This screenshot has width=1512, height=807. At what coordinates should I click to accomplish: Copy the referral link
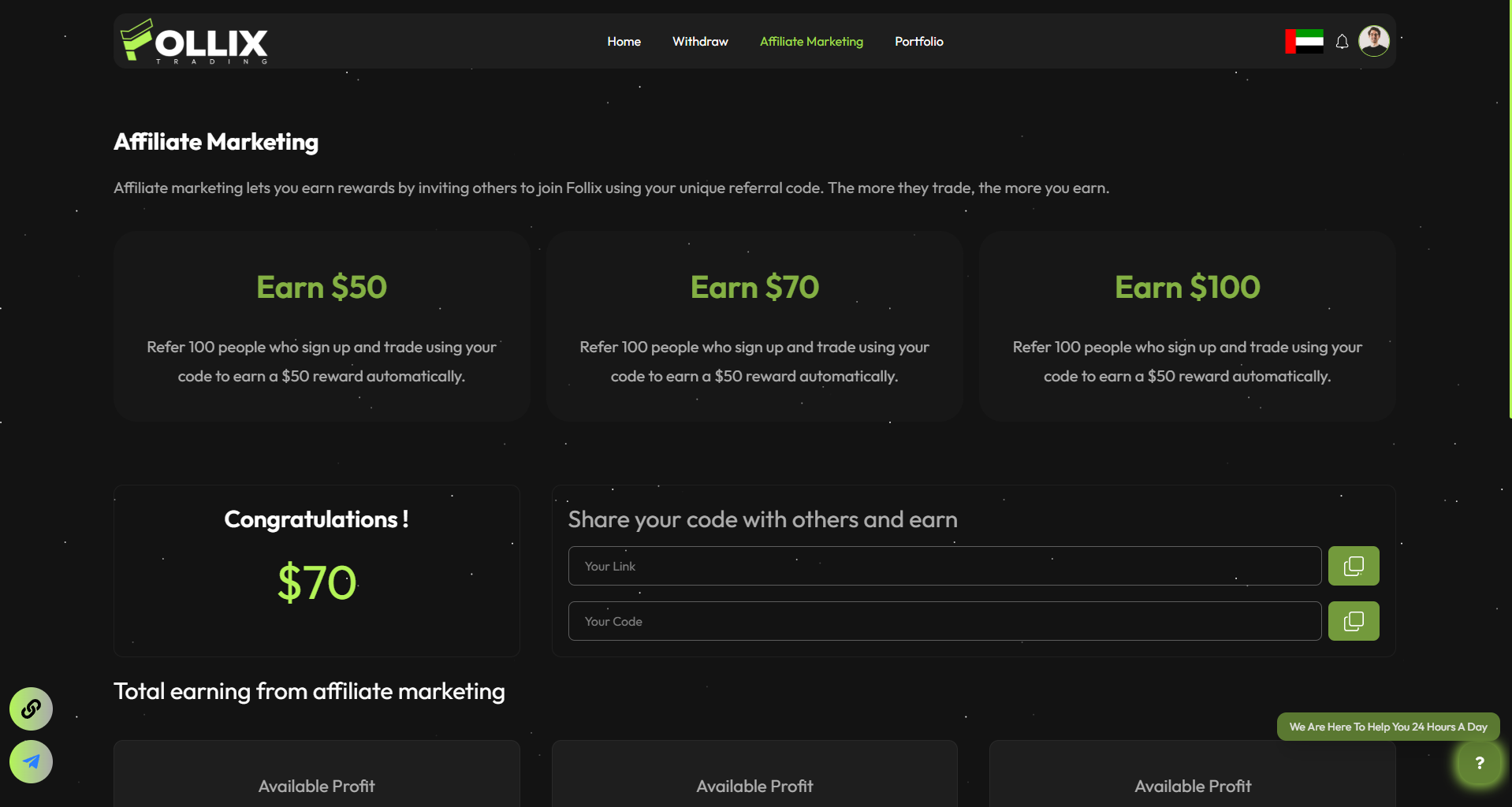pyautogui.click(x=1353, y=566)
